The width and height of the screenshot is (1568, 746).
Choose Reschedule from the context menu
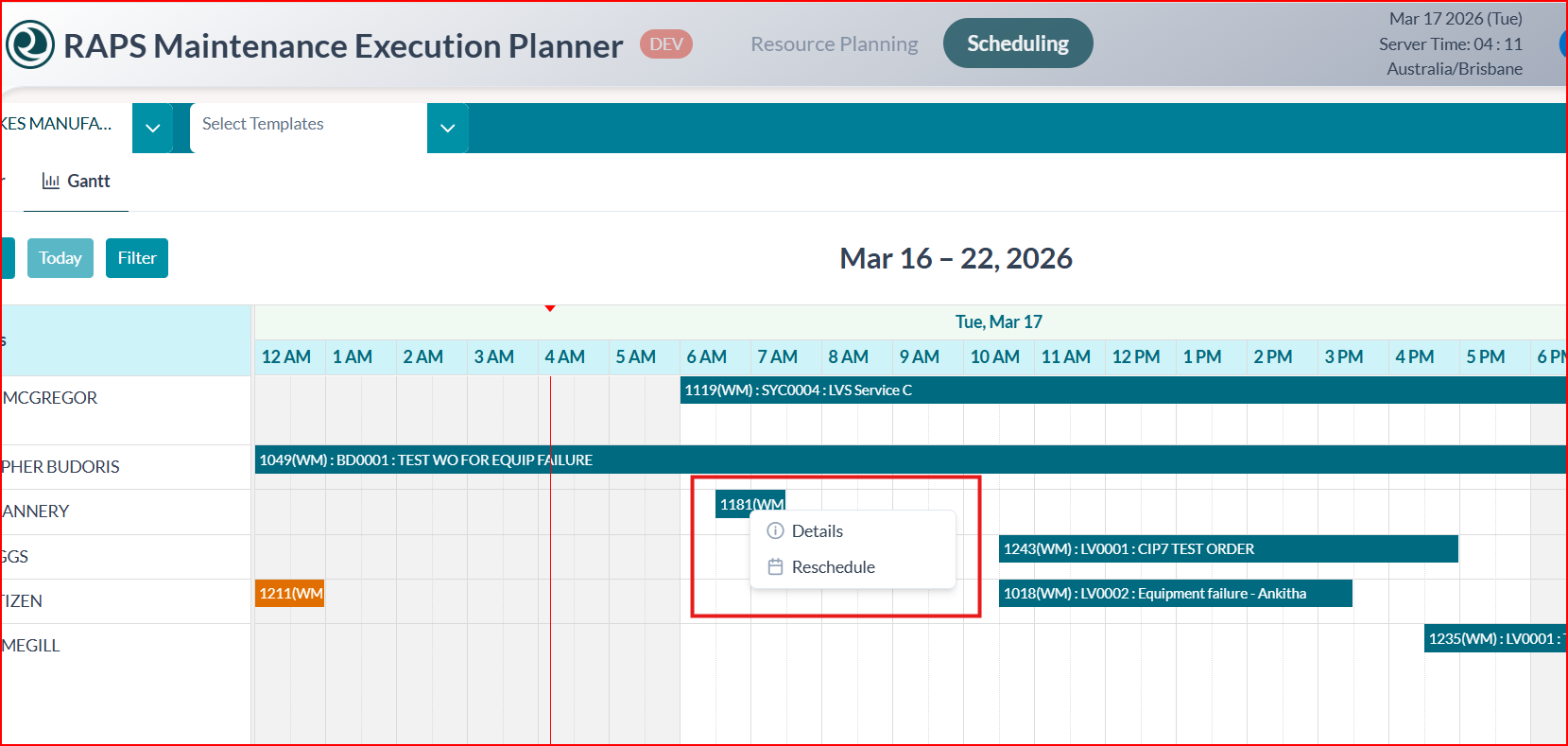coord(833,567)
